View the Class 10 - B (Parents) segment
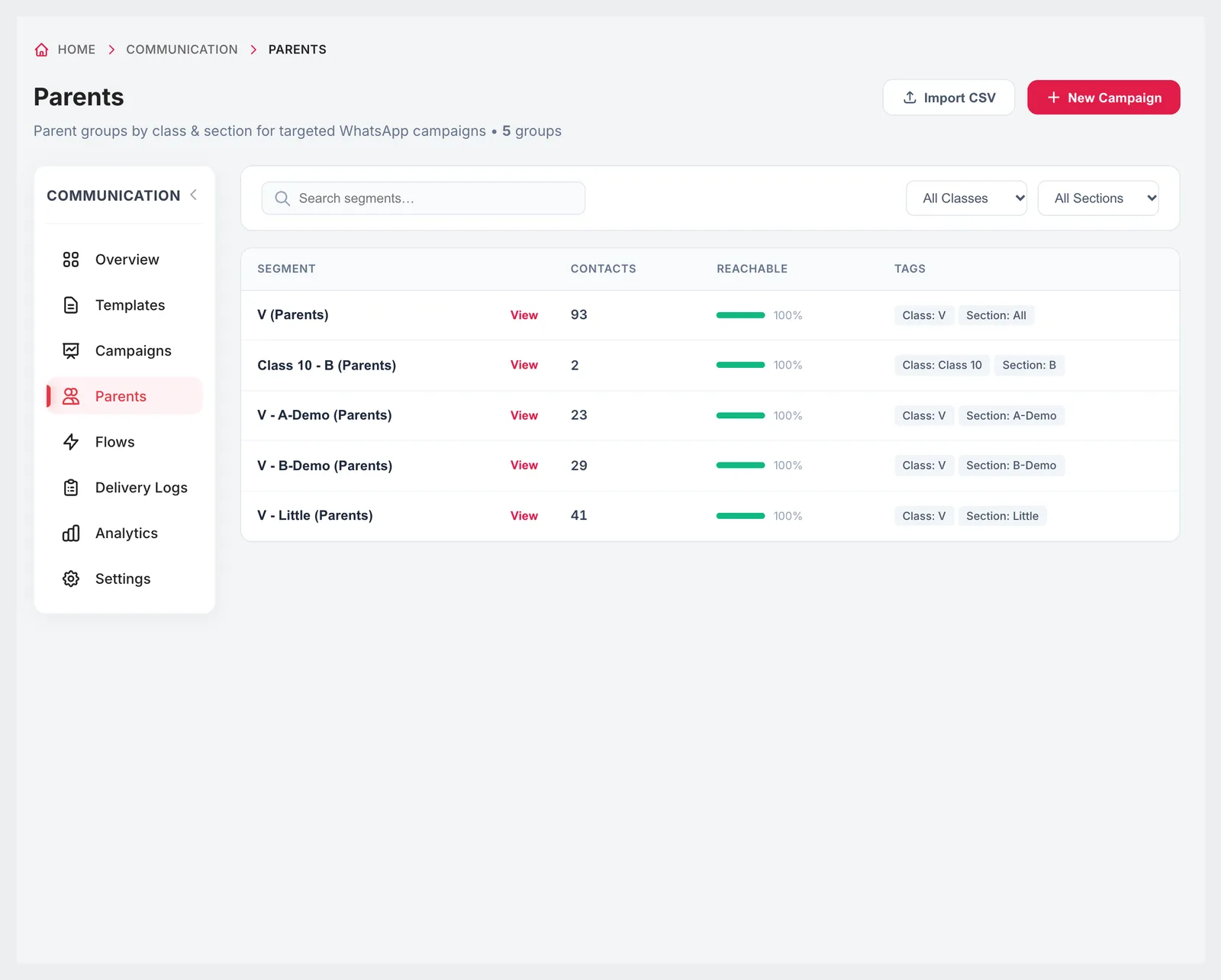 coord(524,365)
